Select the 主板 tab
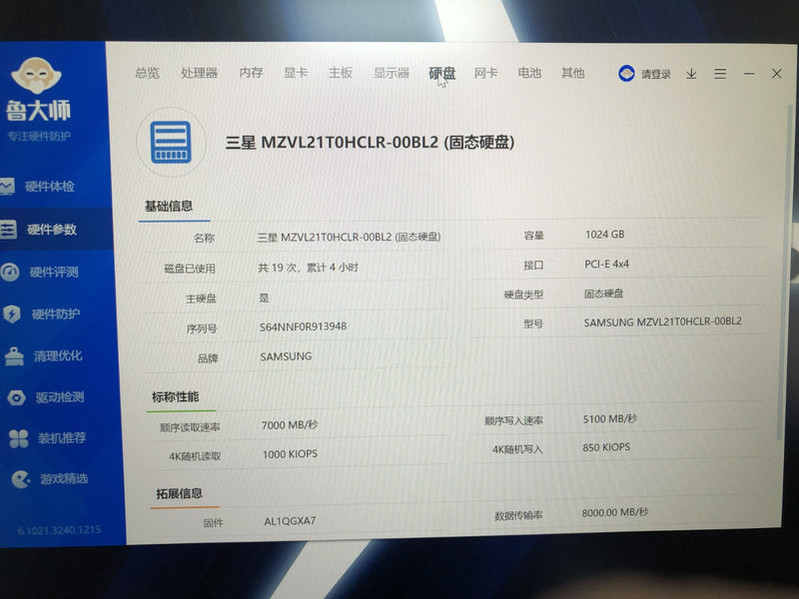Viewport: 799px width, 599px height. [x=340, y=73]
